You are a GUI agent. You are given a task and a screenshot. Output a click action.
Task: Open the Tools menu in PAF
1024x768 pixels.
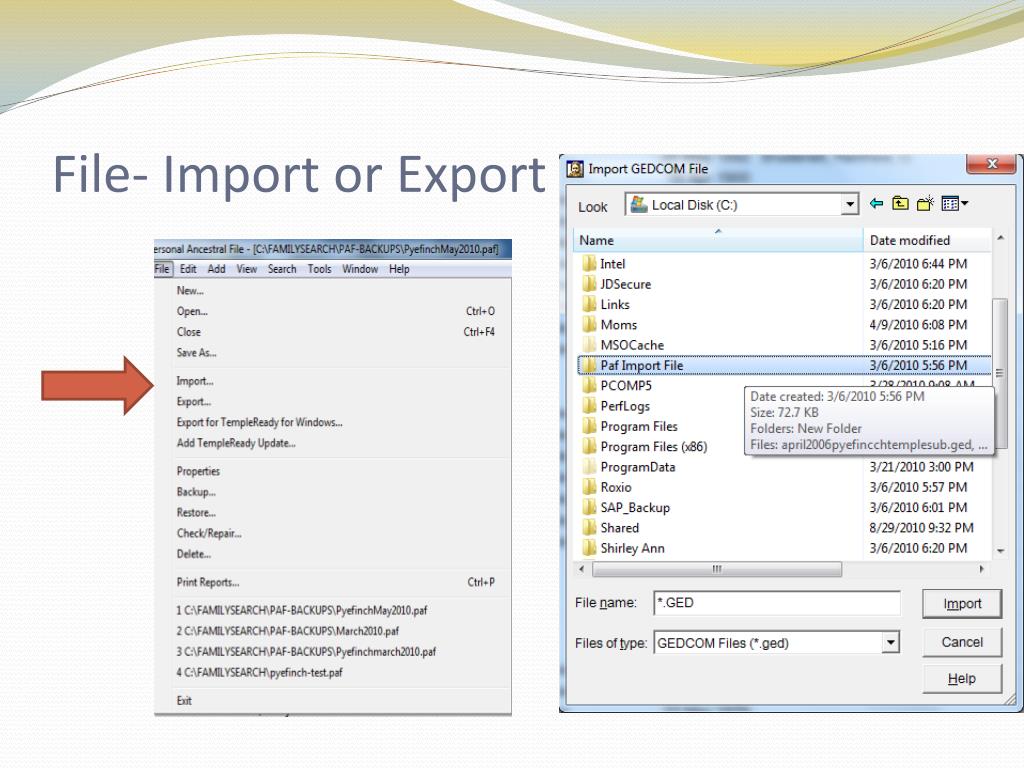(x=319, y=269)
